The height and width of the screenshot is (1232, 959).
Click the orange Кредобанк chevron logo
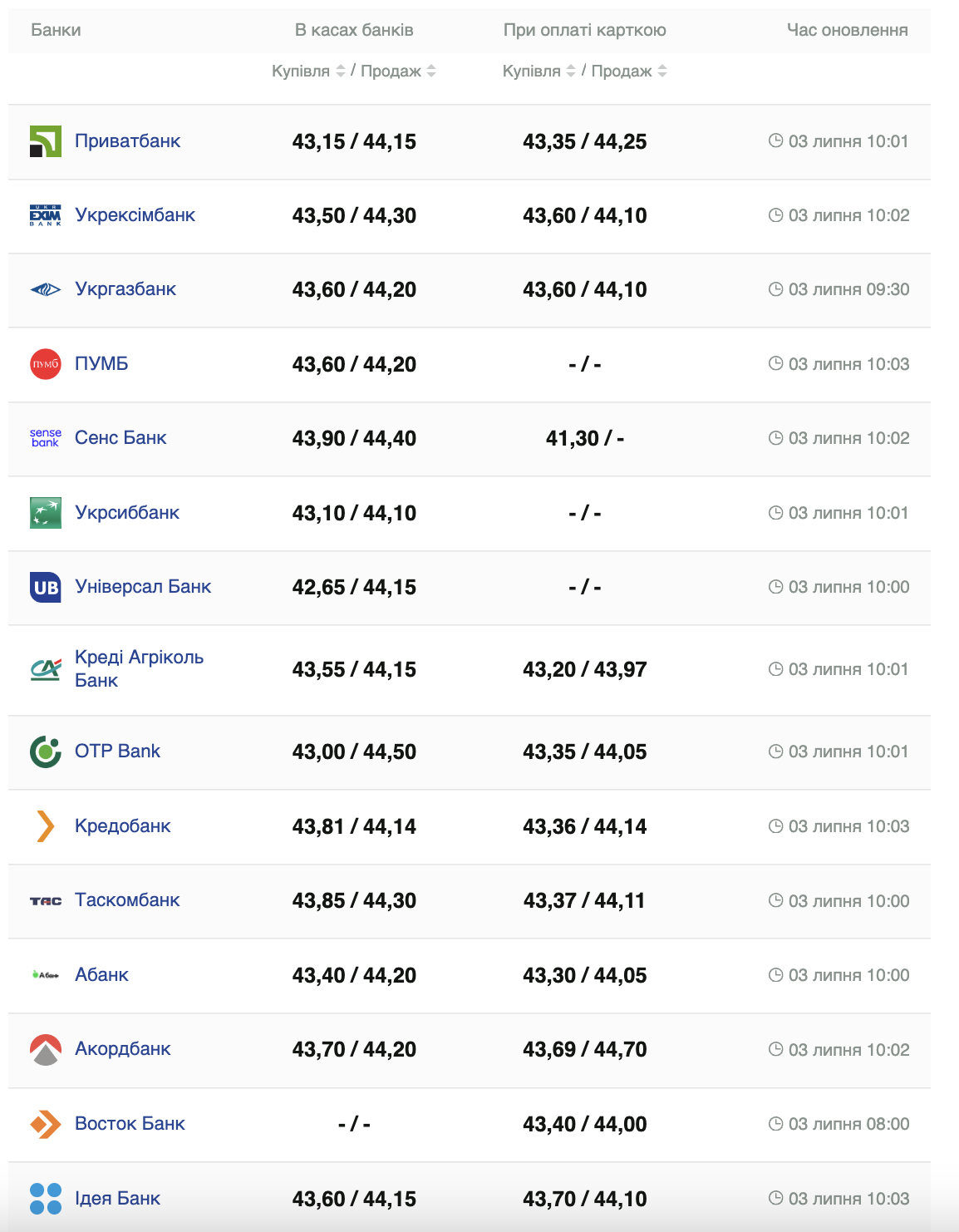[46, 826]
